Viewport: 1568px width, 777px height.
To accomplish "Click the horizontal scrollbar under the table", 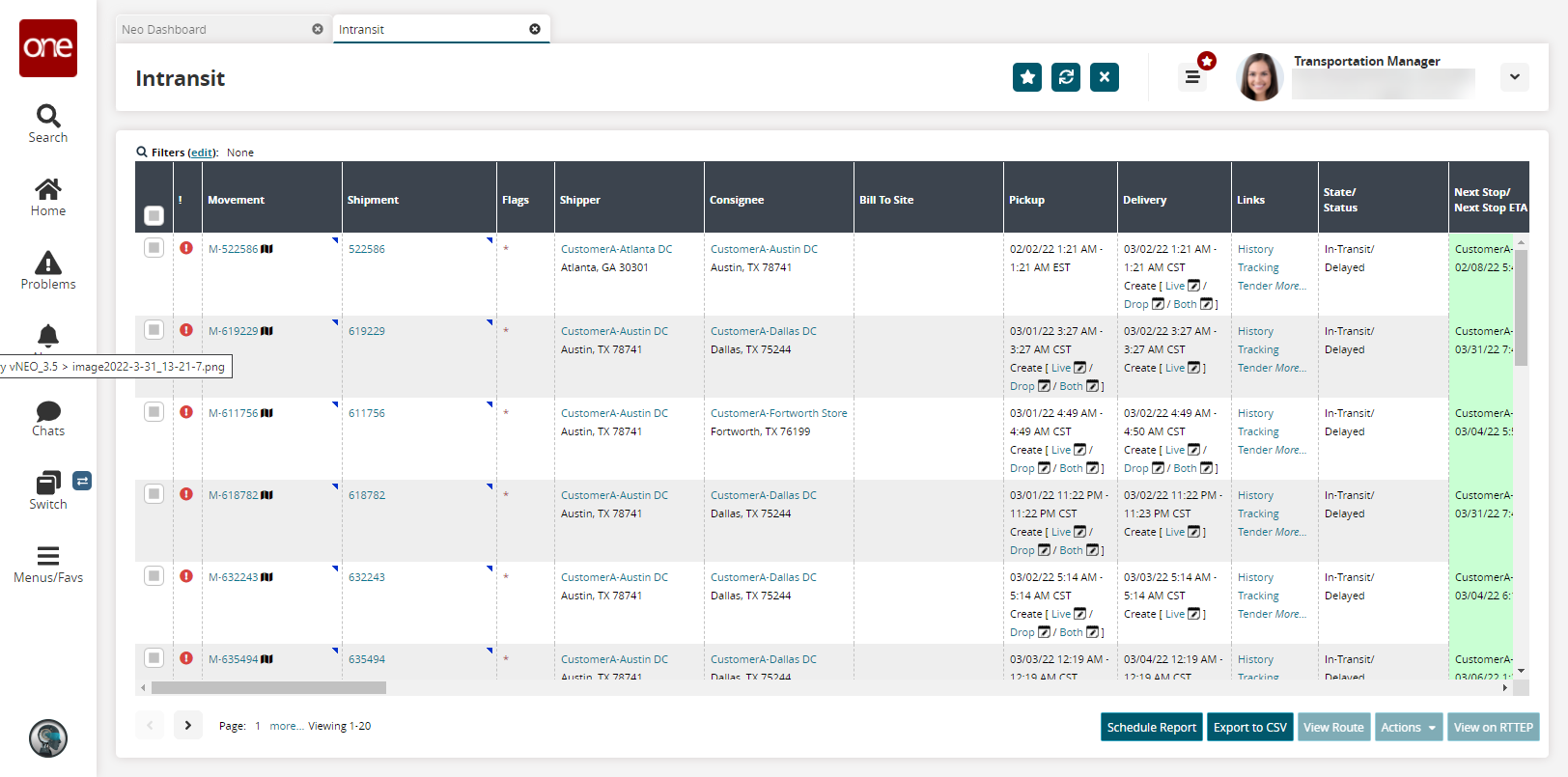I will click(268, 688).
